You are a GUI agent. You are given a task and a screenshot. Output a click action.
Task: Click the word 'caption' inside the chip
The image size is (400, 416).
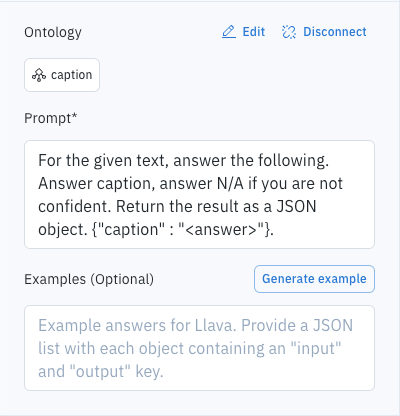71,75
